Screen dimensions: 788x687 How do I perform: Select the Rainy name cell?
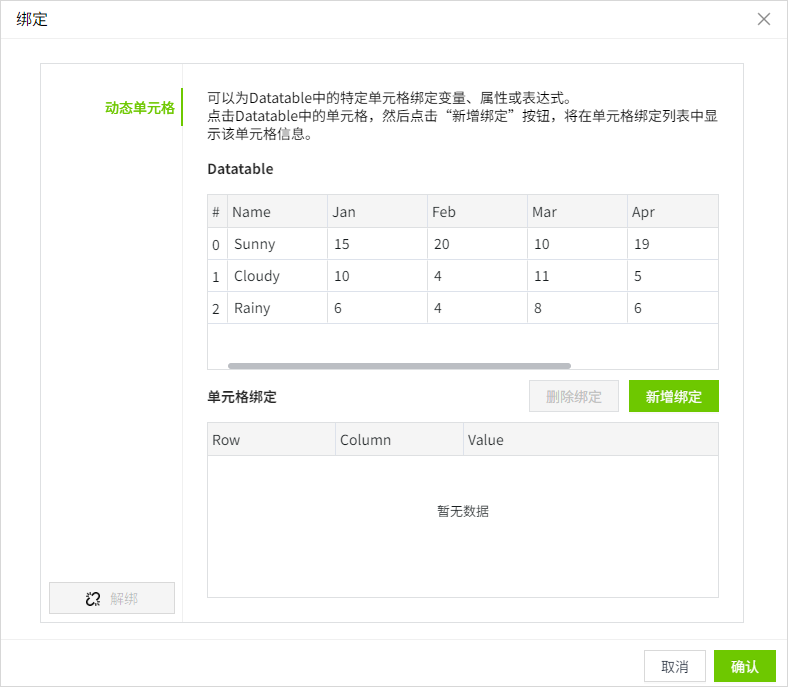[277, 308]
